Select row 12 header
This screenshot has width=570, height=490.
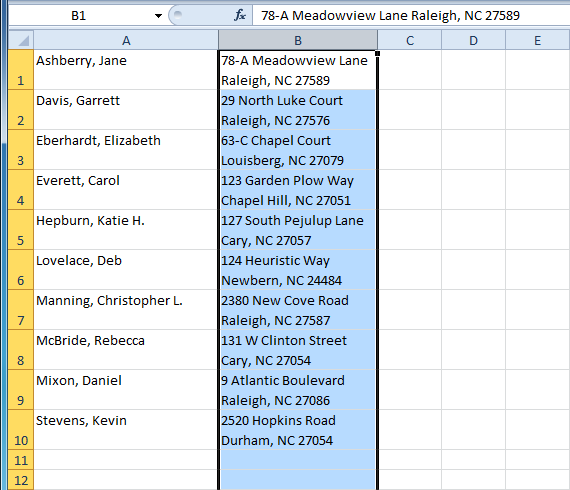21,480
